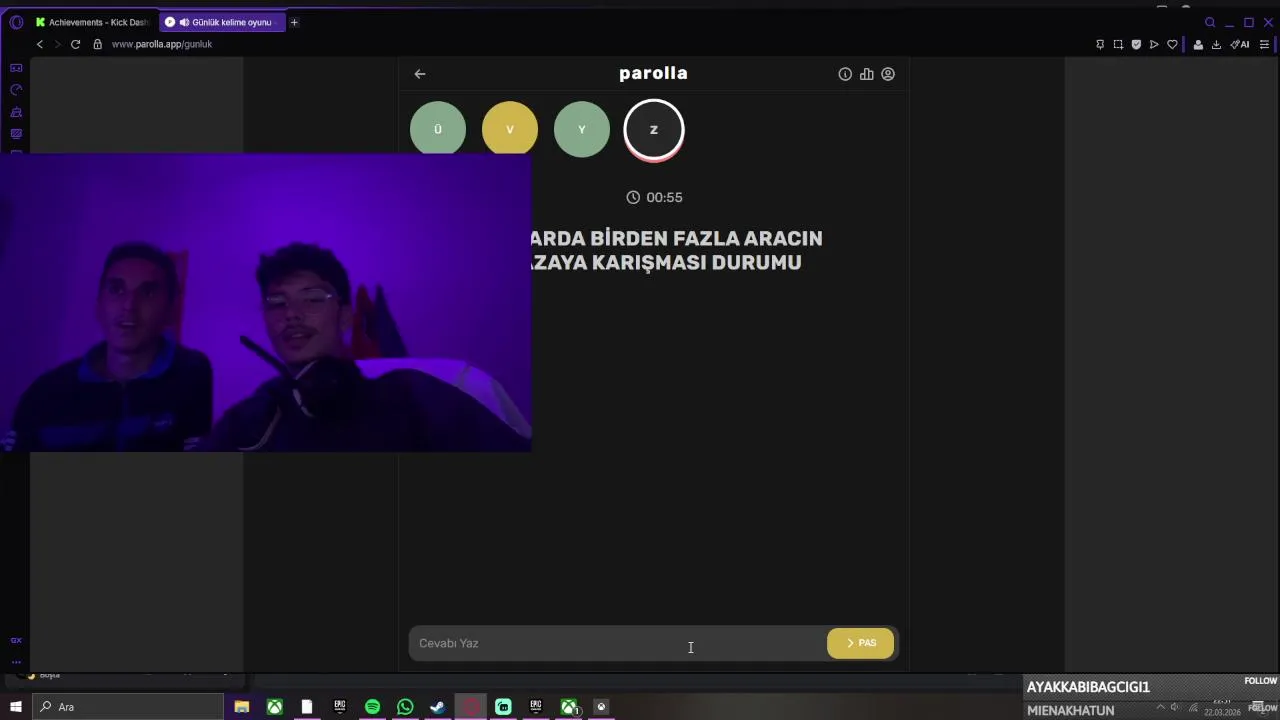Image resolution: width=1280 pixels, height=720 pixels.
Task: Open the ad blocker shield icon
Action: [x=1136, y=44]
